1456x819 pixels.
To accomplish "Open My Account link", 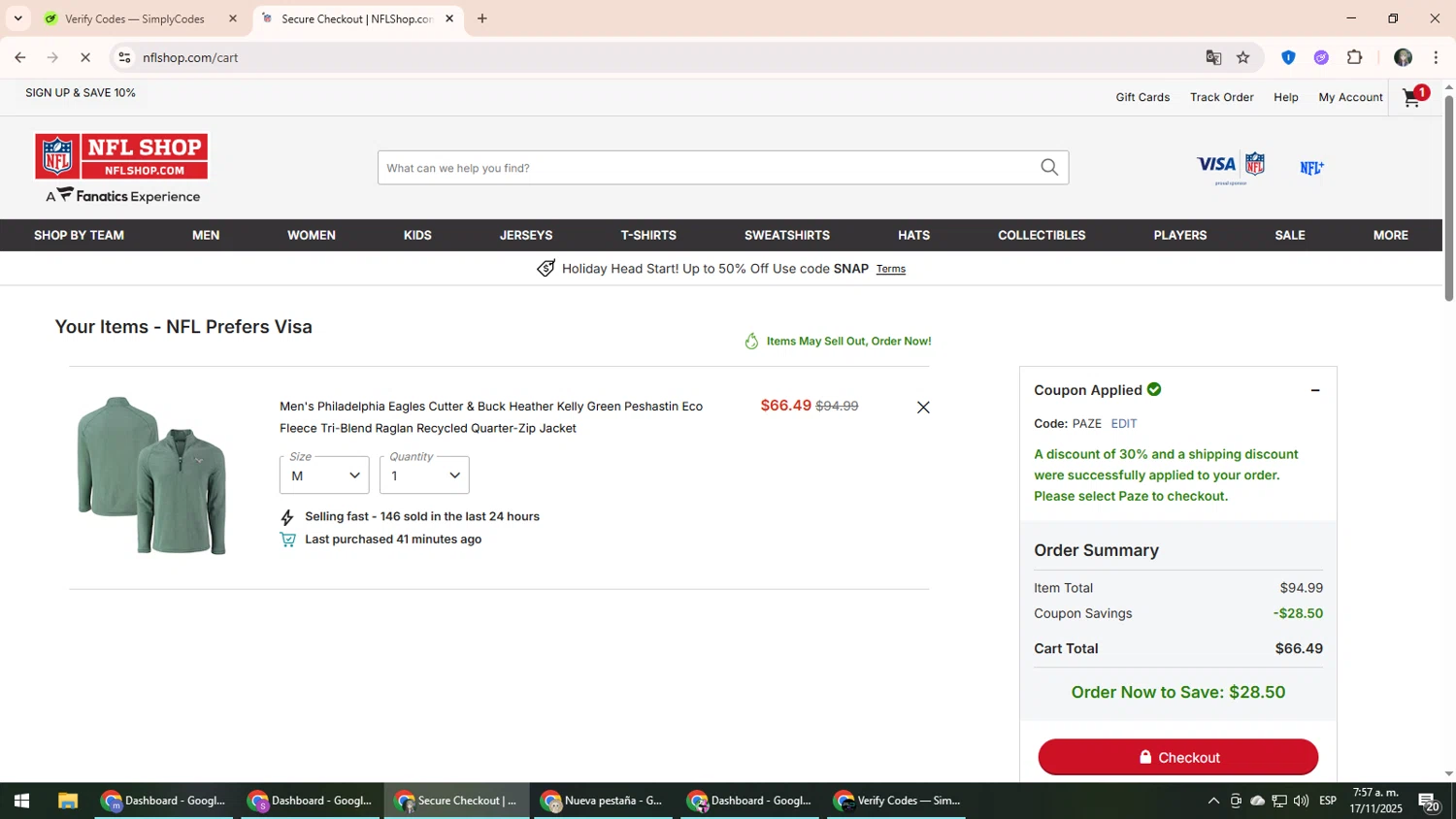I will tap(1350, 97).
